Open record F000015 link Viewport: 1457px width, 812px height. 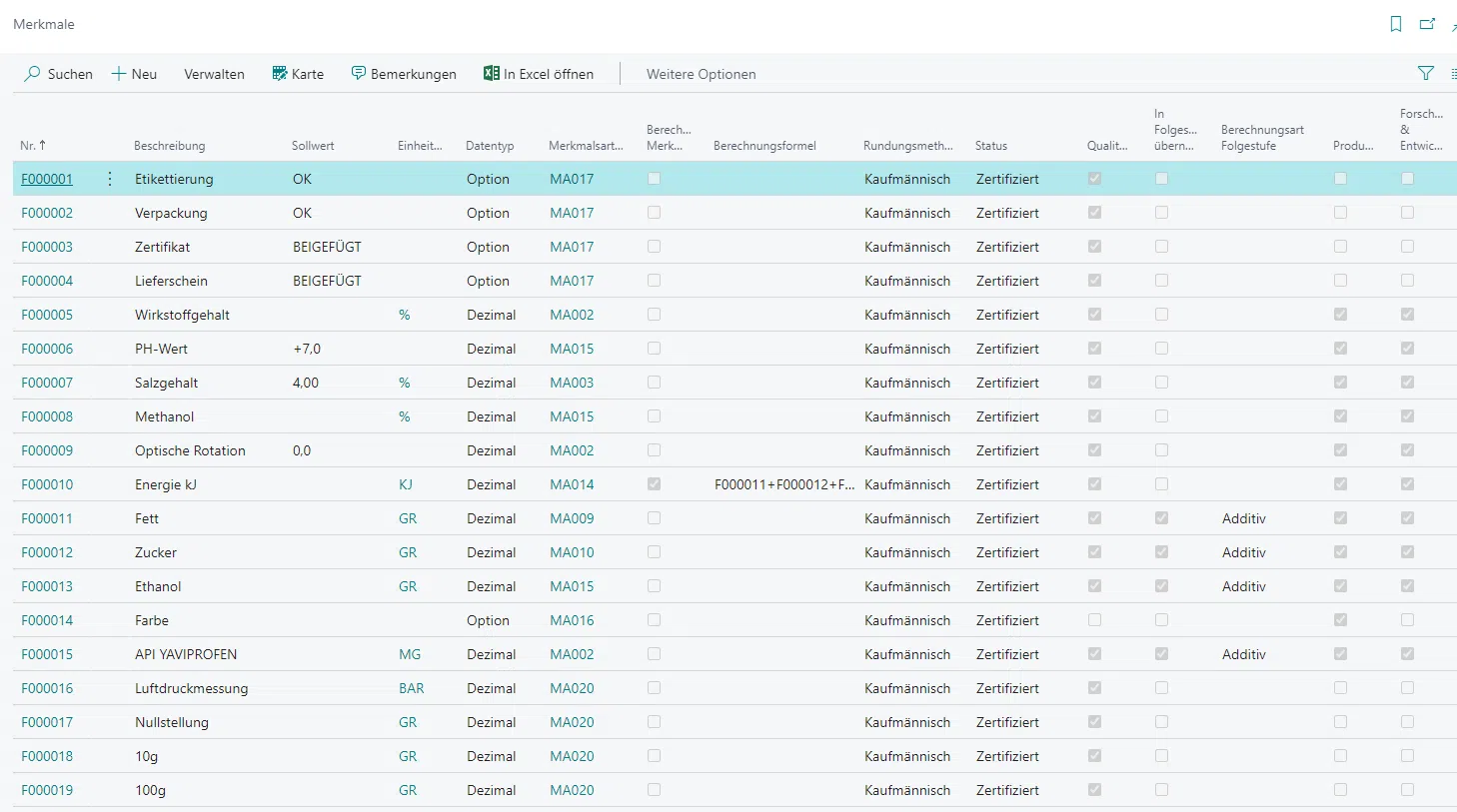(x=47, y=654)
